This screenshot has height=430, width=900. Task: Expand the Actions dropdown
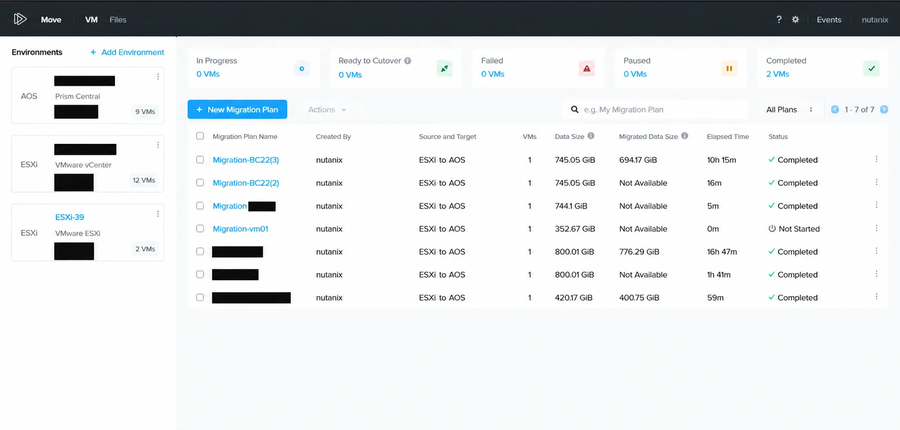327,109
